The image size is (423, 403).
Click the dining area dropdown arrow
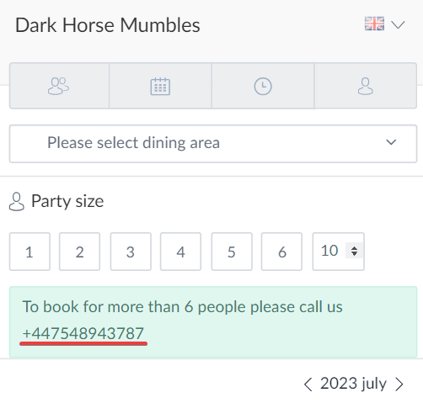[x=391, y=142]
